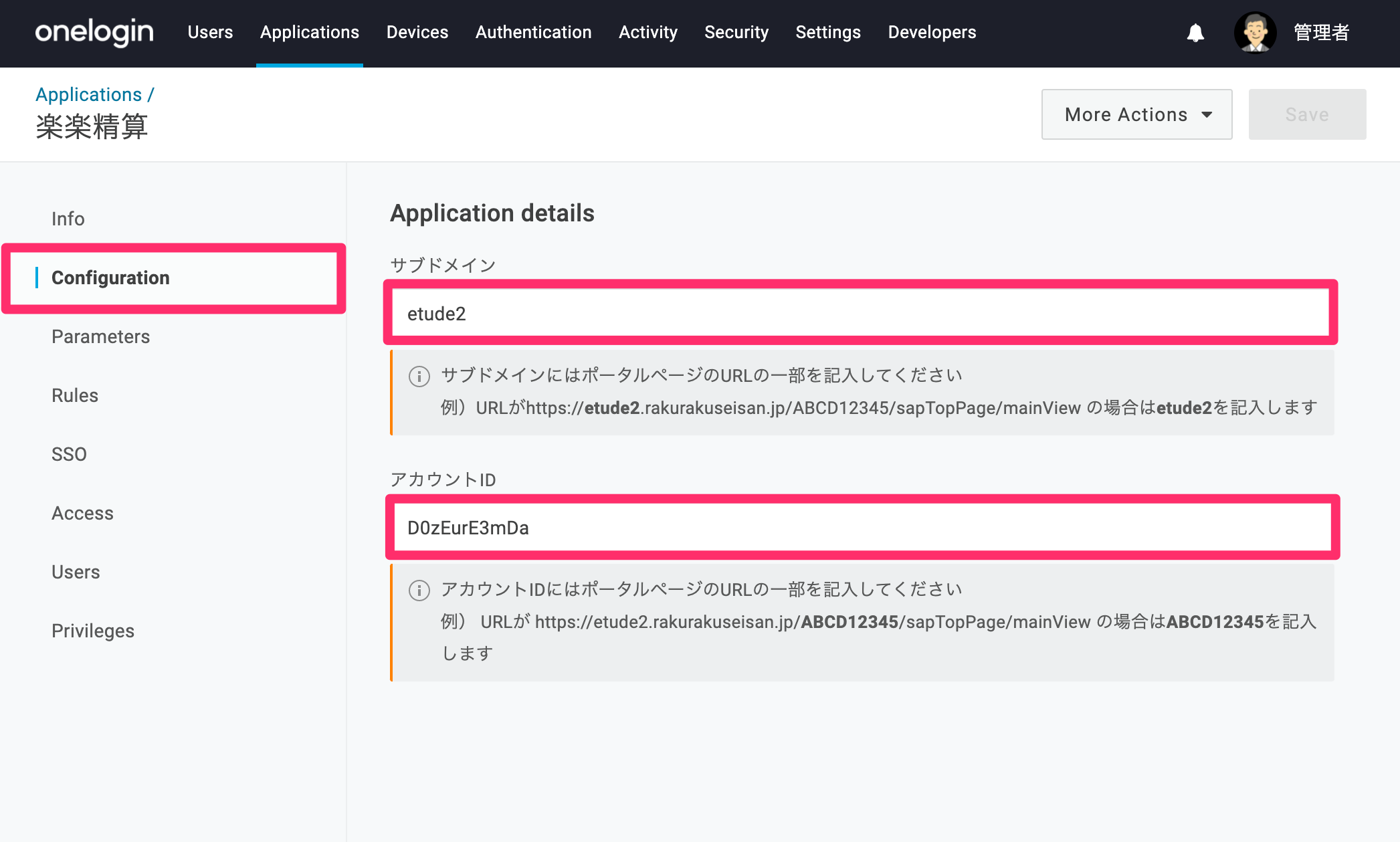This screenshot has height=842, width=1400.
Task: Click the 楽楽精算 application title
Action: [x=92, y=126]
